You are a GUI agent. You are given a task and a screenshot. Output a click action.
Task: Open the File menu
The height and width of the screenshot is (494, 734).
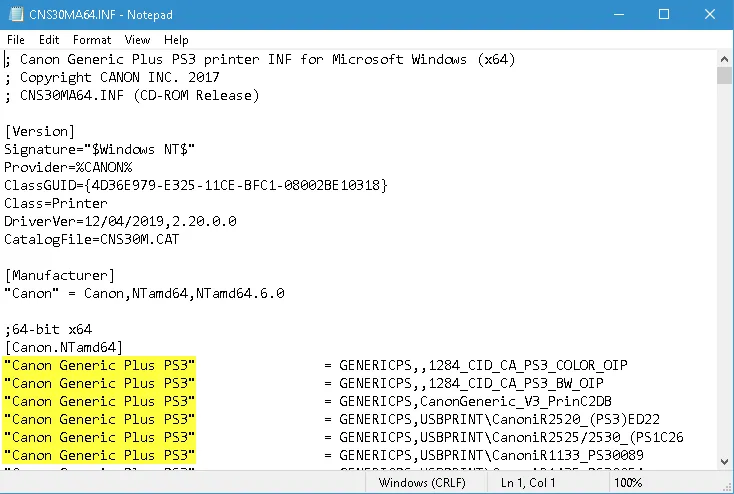coord(16,40)
